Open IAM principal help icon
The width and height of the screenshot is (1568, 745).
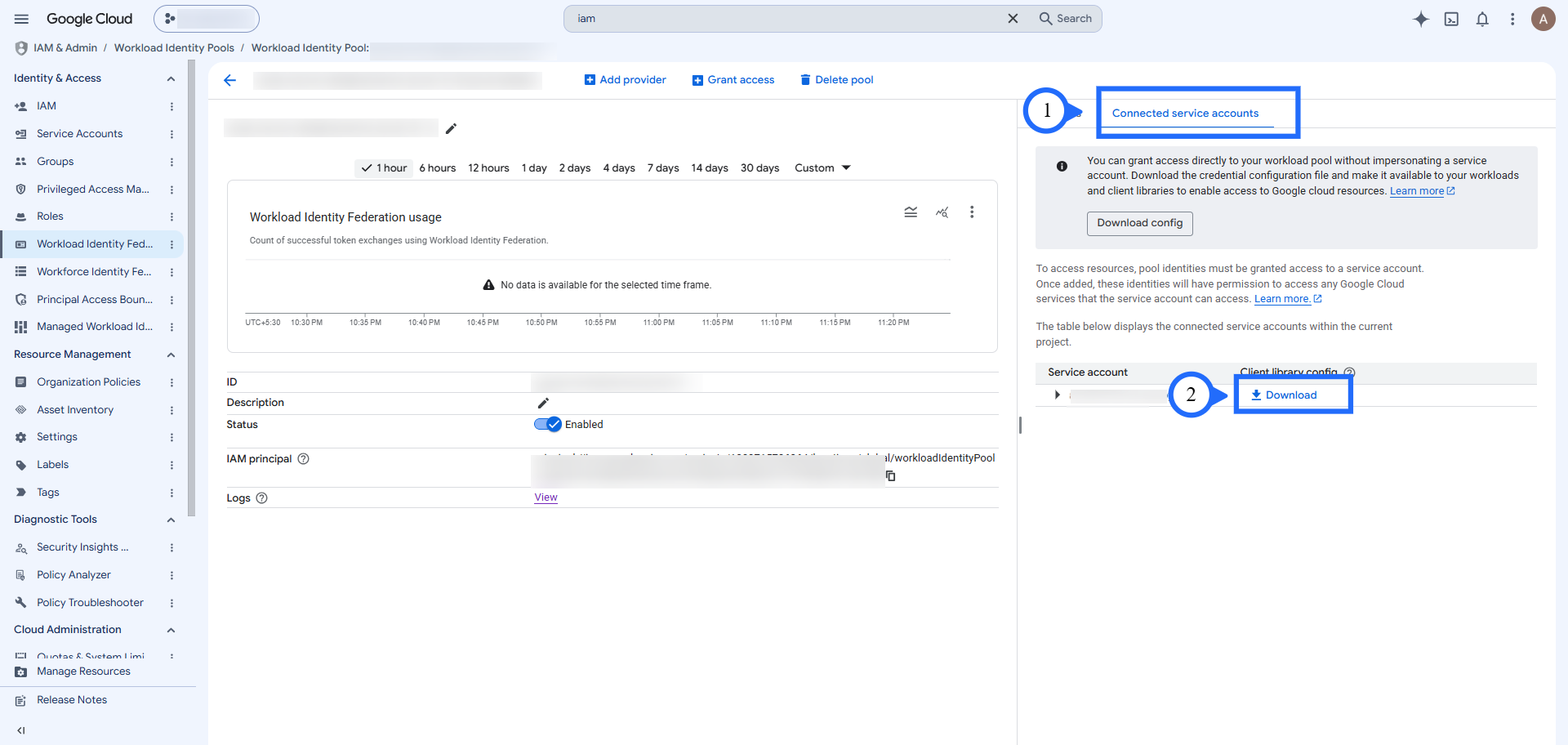pyautogui.click(x=304, y=459)
